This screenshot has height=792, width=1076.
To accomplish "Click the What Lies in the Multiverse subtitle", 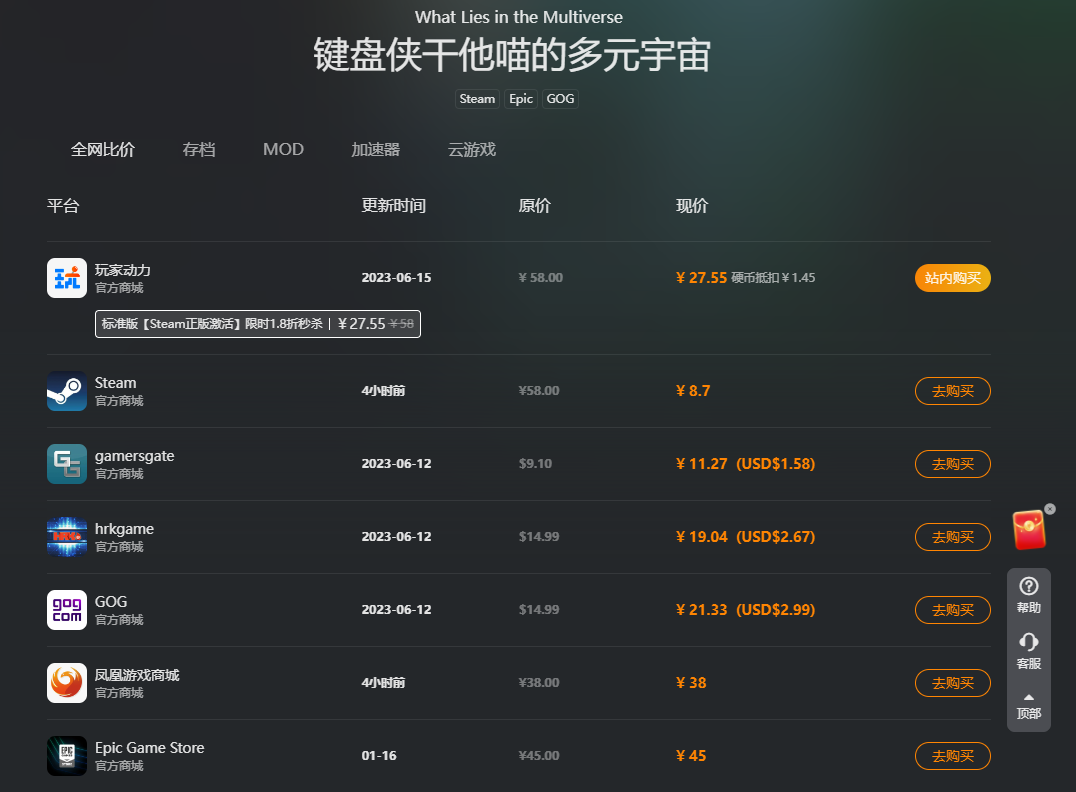I will 519,17.
